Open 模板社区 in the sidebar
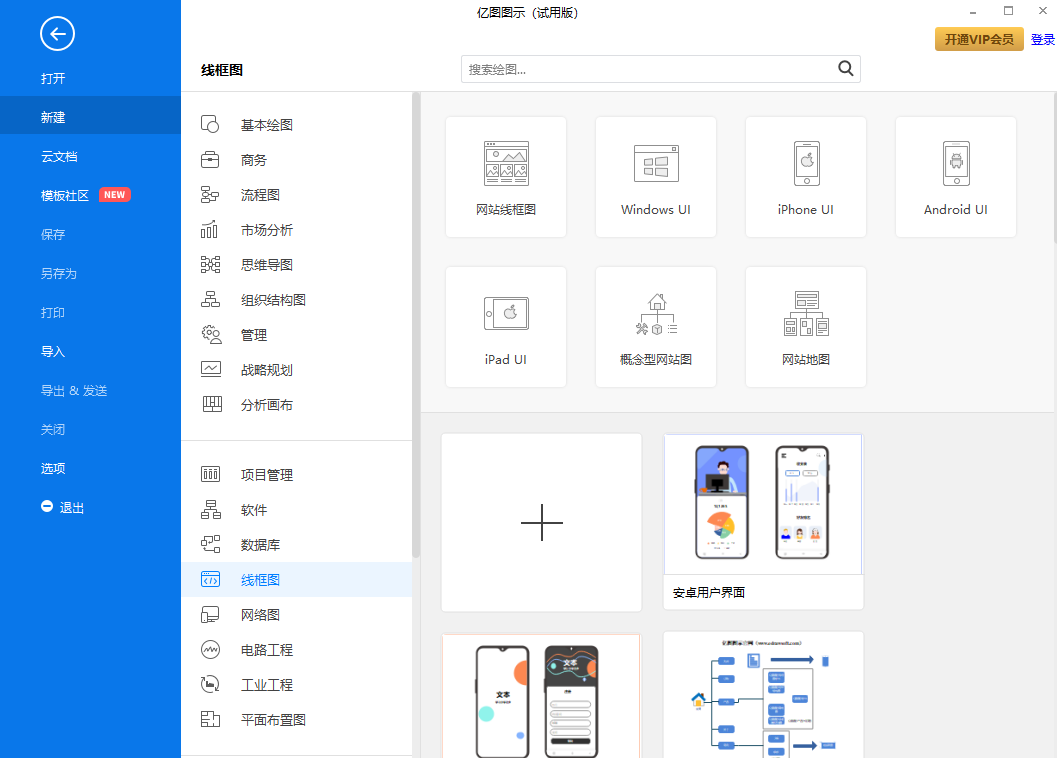Screen dimensions: 1057x758 65,196
